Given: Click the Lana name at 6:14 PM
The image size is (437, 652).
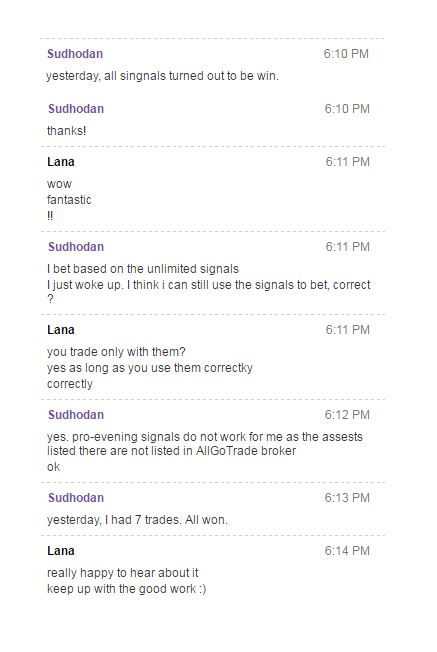Looking at the screenshot, I should pyautogui.click(x=61, y=551).
